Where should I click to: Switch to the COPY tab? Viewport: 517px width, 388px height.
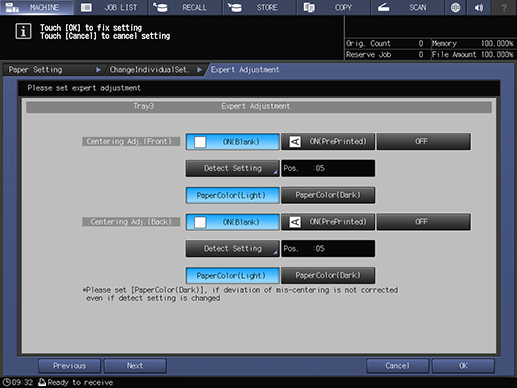[333, 7]
